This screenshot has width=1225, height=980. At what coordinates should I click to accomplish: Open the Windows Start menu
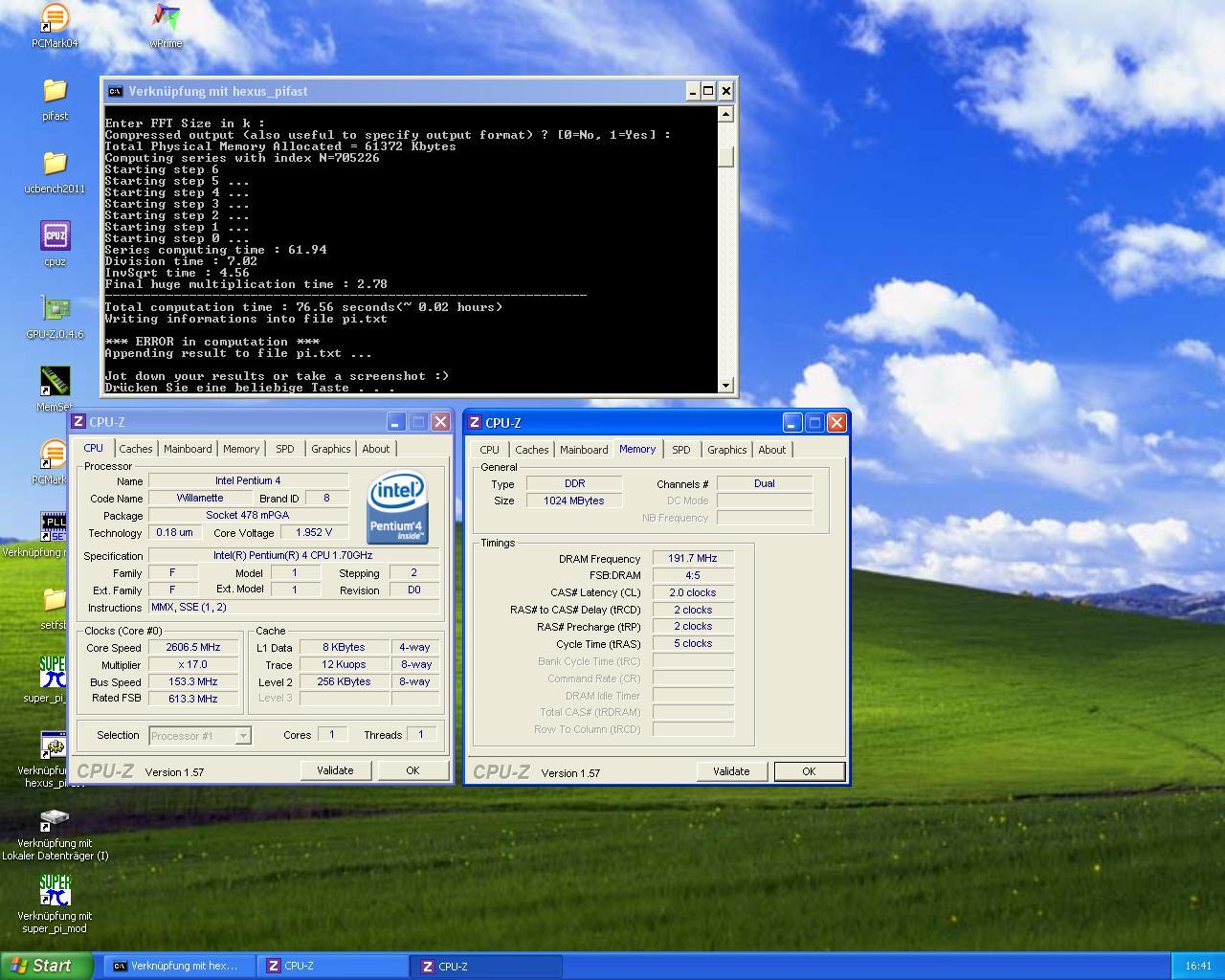47,966
